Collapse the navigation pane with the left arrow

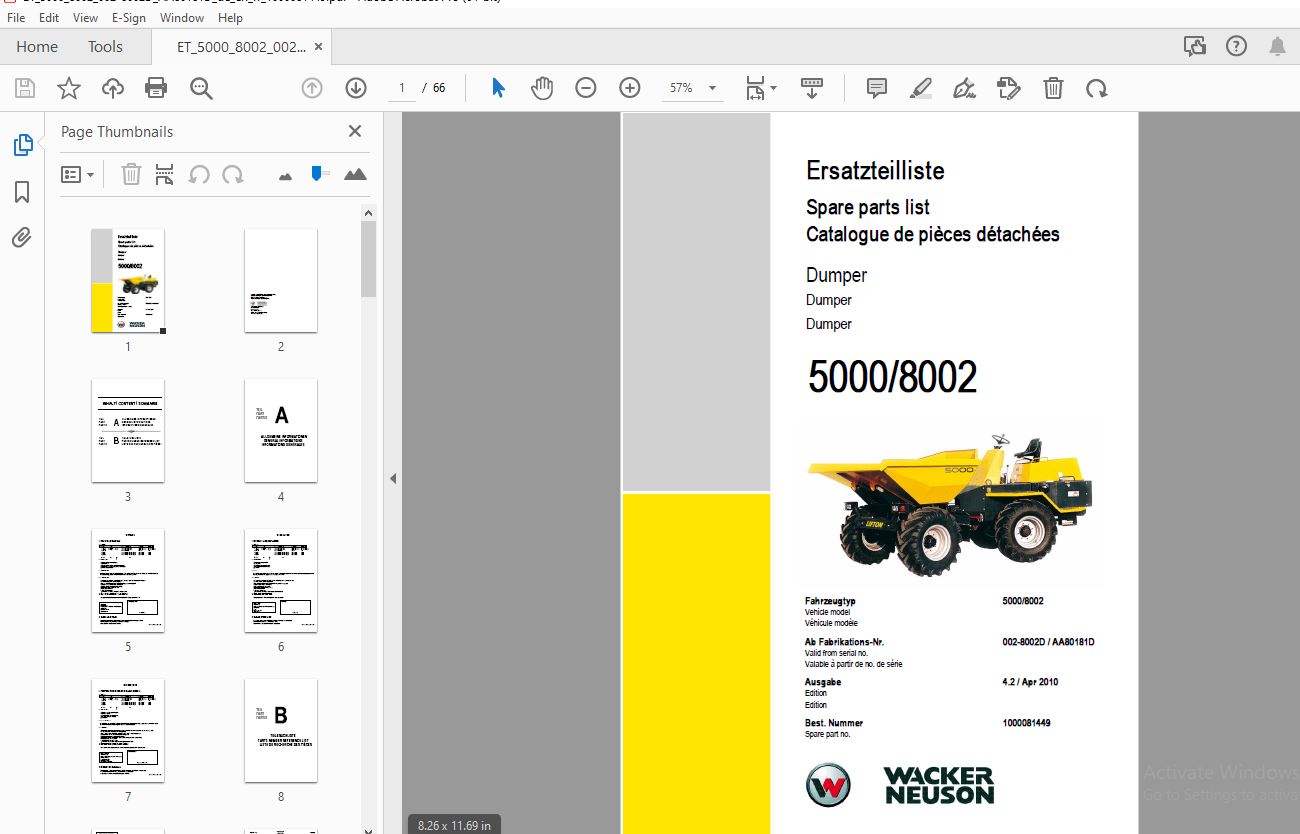(x=393, y=479)
